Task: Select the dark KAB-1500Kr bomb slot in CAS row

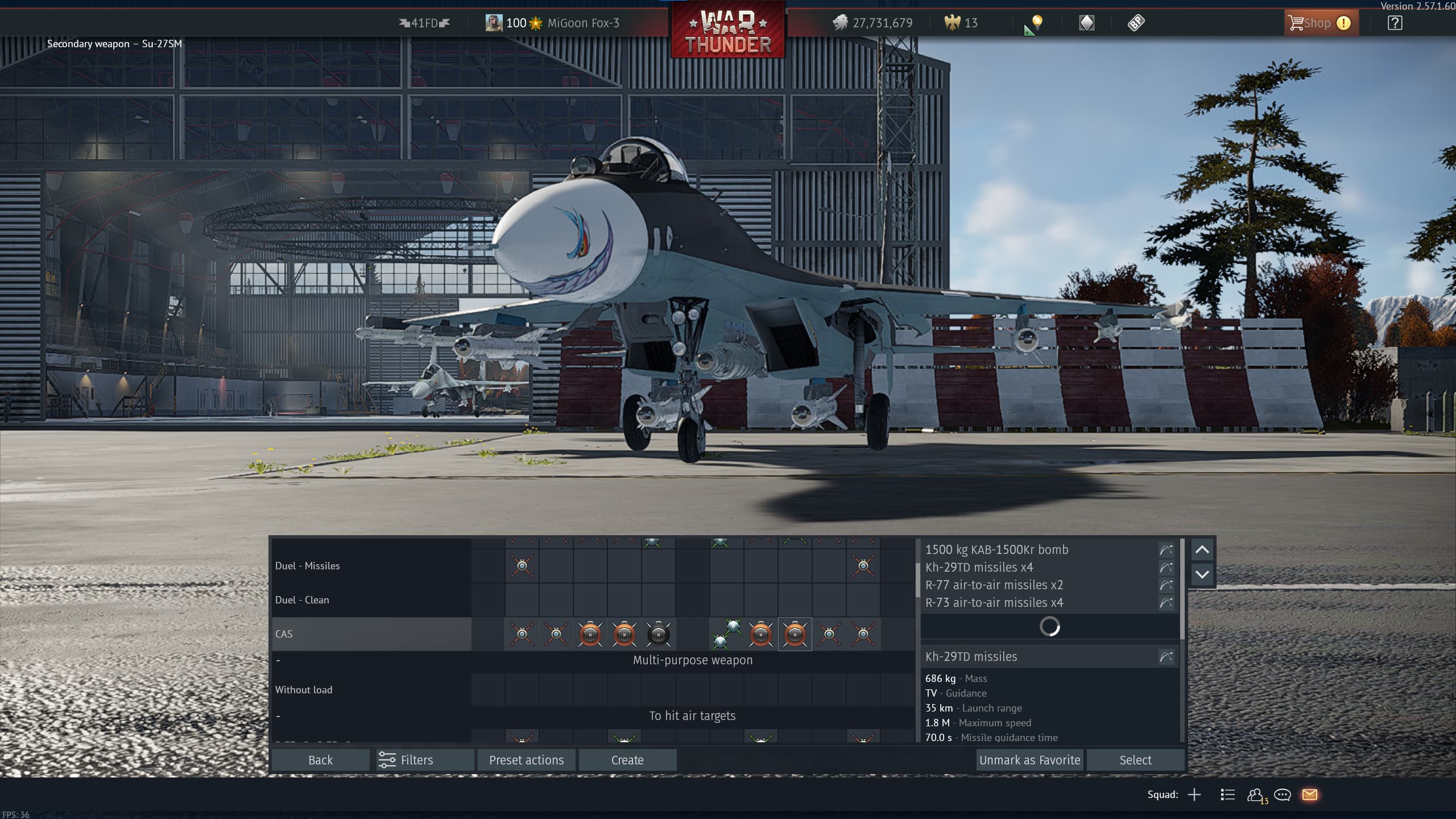Action: pos(659,634)
